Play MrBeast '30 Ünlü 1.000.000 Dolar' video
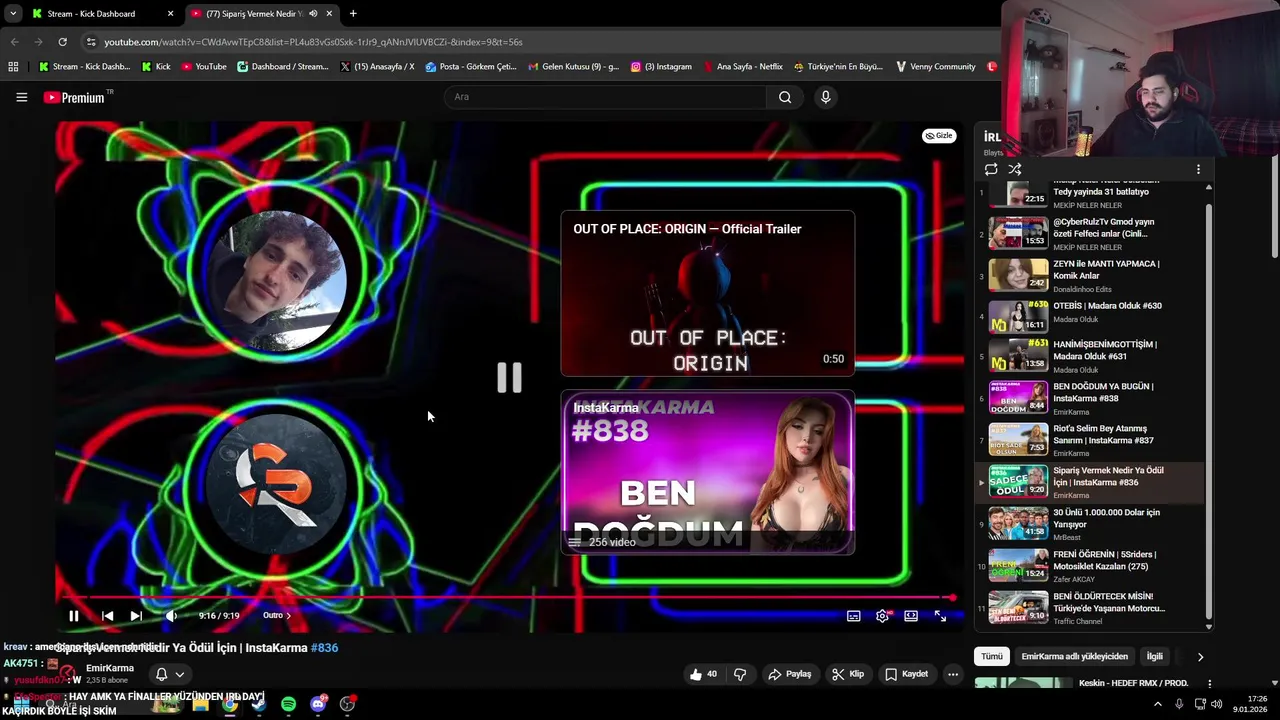Screen dimensions: 1280x720 click(x=1090, y=524)
